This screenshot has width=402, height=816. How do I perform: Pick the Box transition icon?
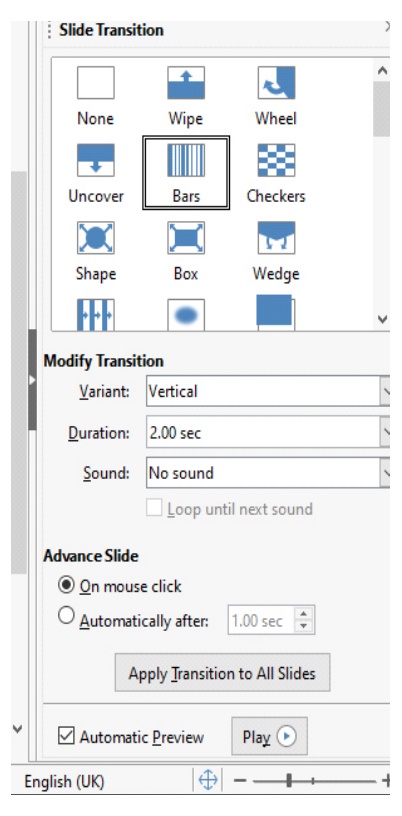click(186, 238)
